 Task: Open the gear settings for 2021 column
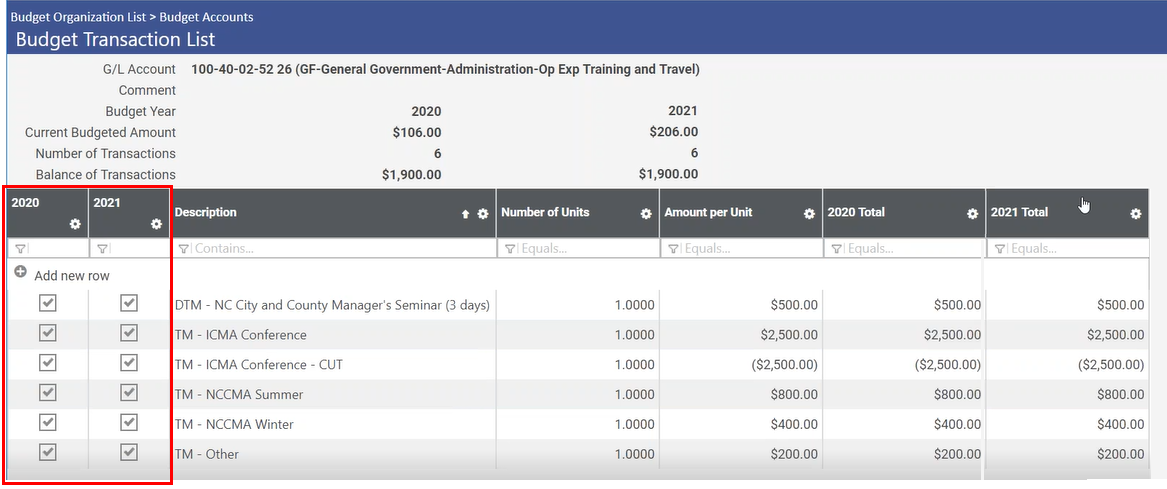click(x=156, y=225)
